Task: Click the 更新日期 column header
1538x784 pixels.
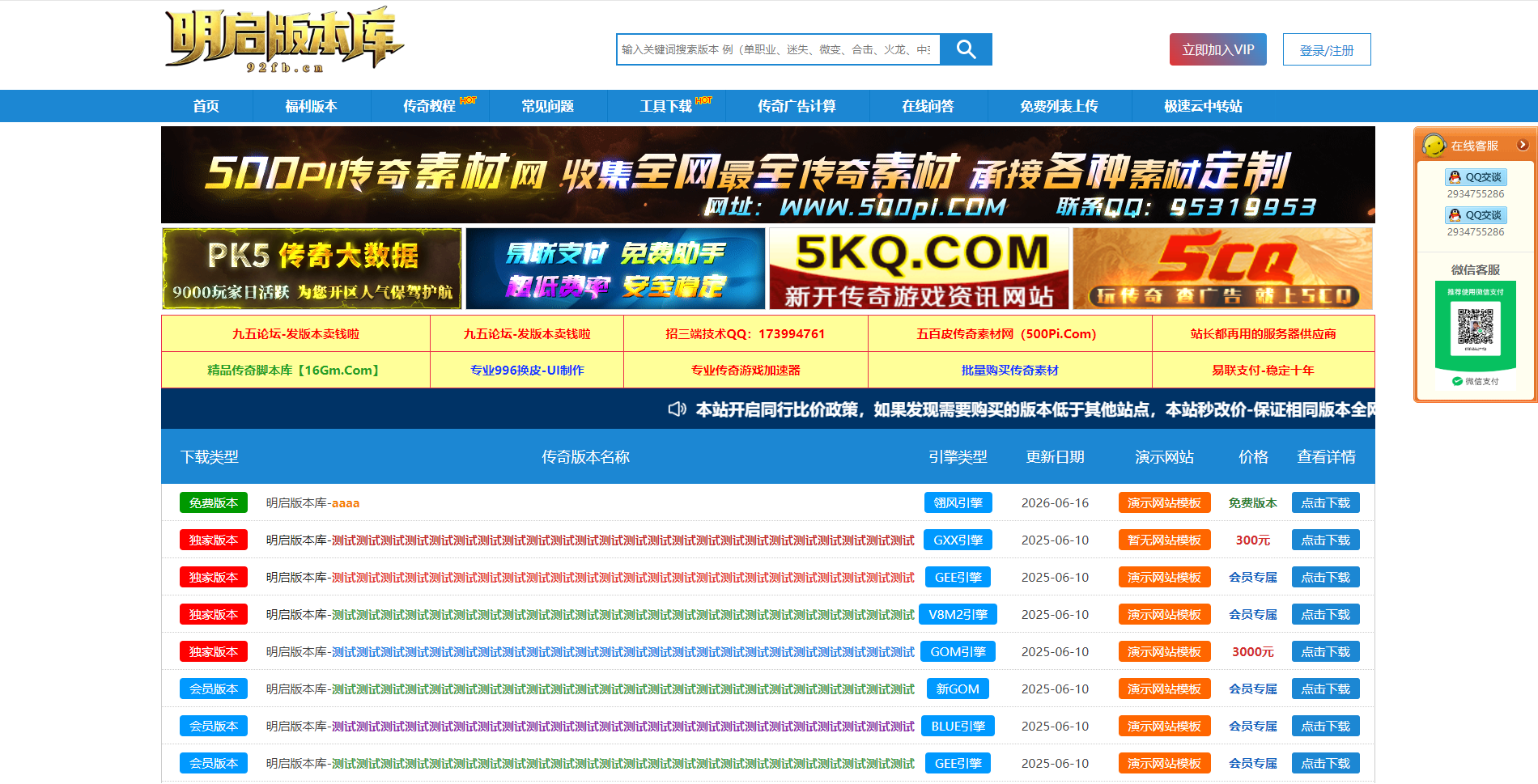Action: pyautogui.click(x=1055, y=456)
